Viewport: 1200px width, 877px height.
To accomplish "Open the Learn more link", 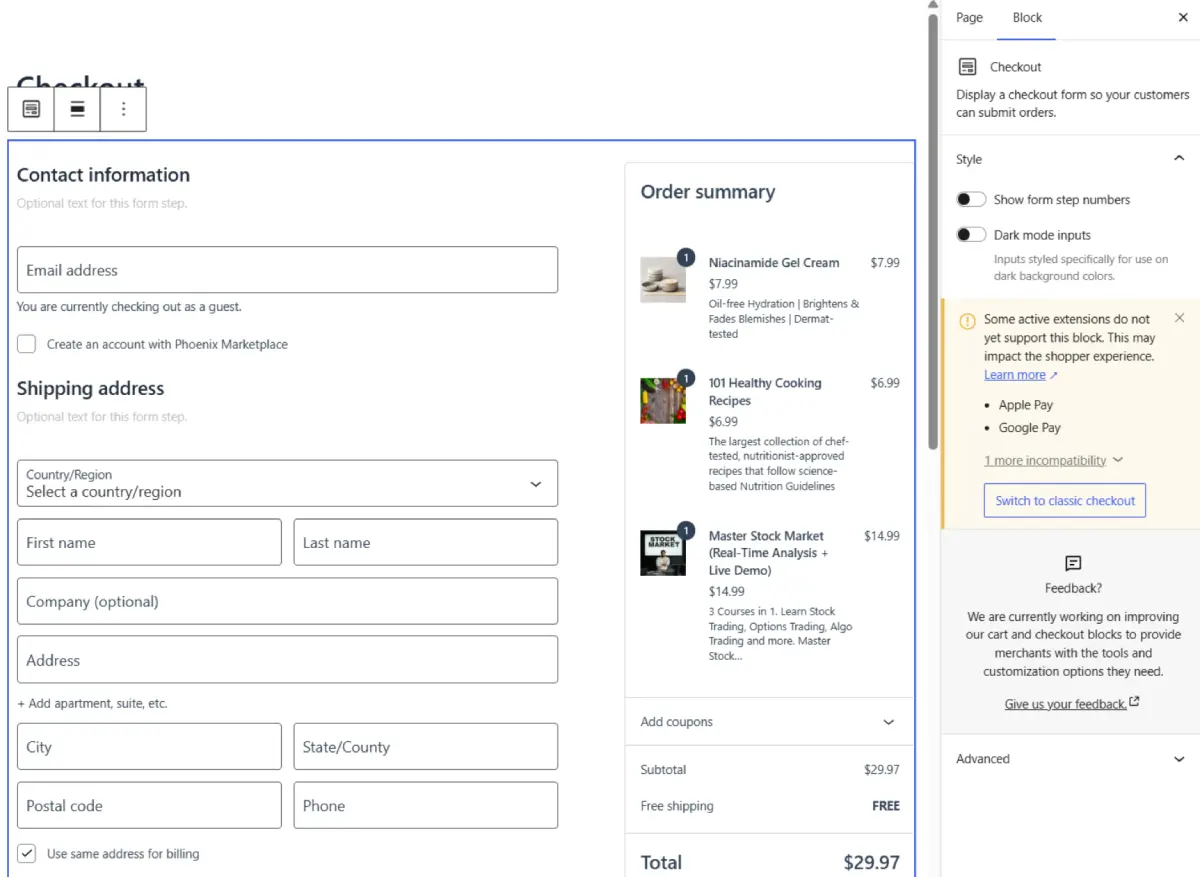I will click(1021, 375).
